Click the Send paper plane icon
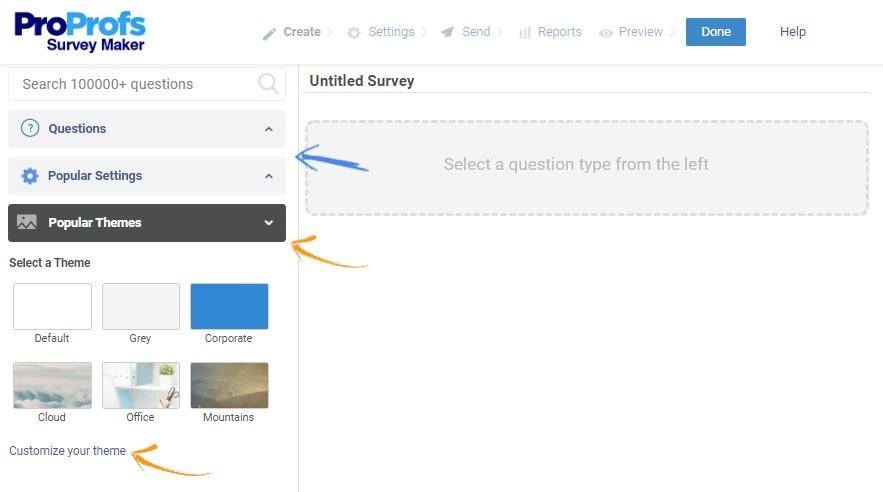 coord(447,32)
